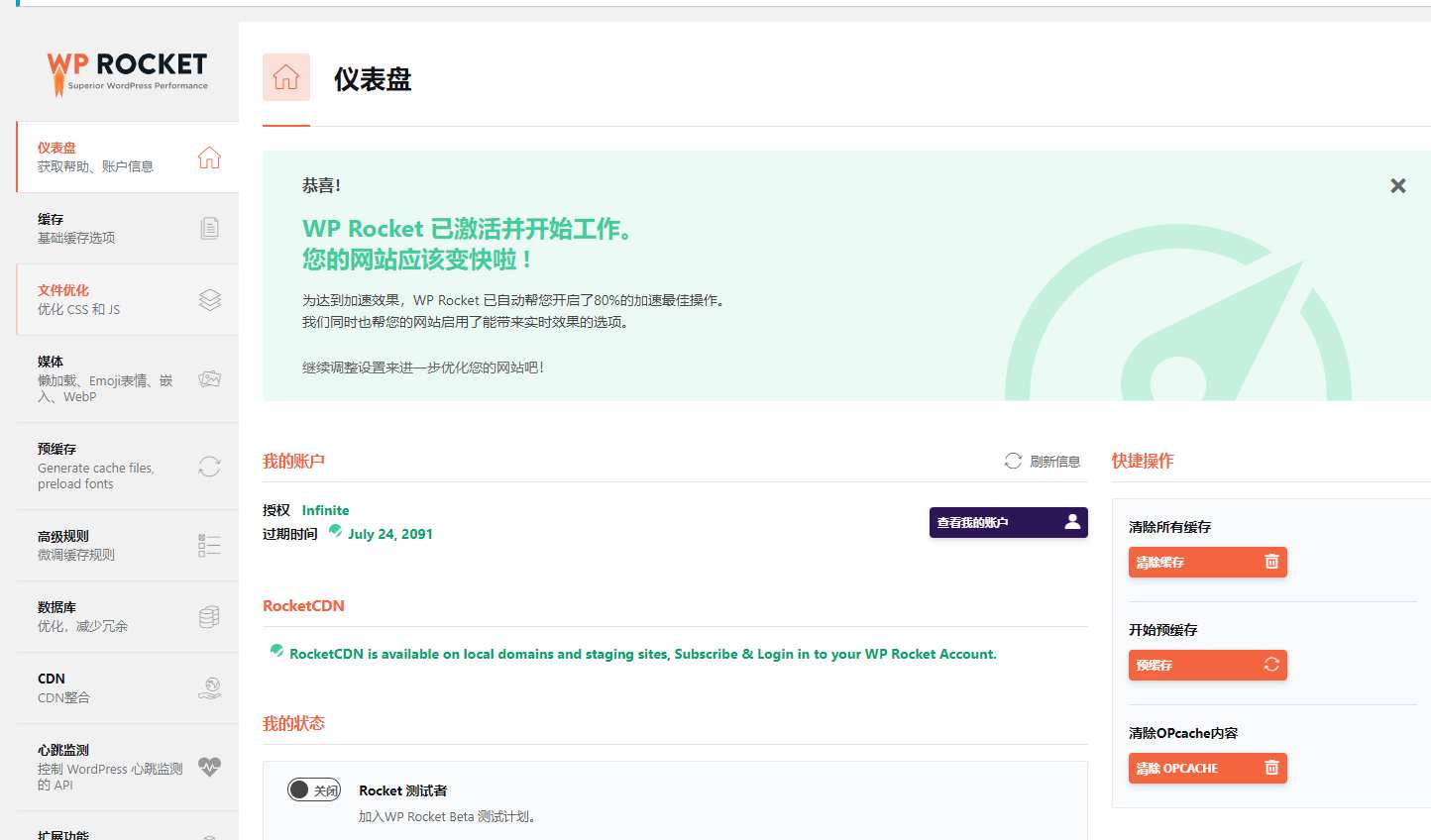Open the 文件优化 CSS 和 JS tab

click(x=127, y=300)
